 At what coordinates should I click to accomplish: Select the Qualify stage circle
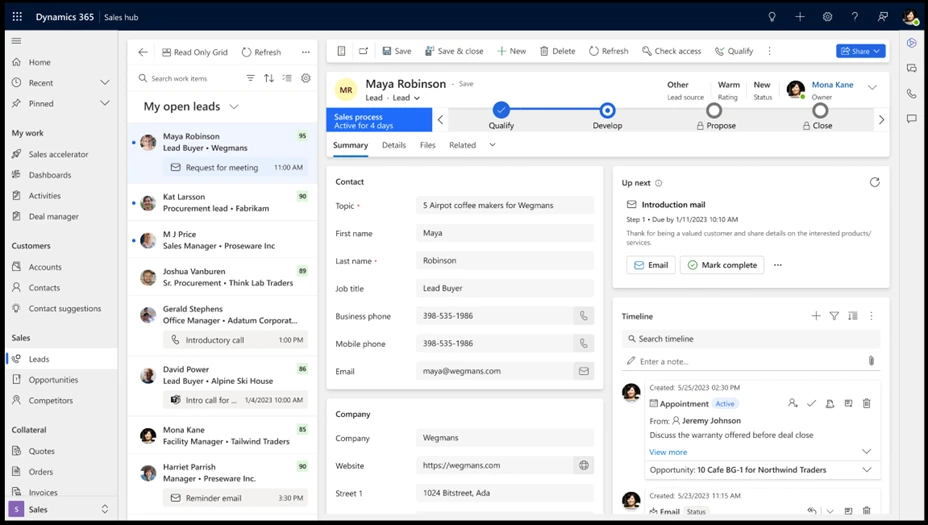click(501, 110)
